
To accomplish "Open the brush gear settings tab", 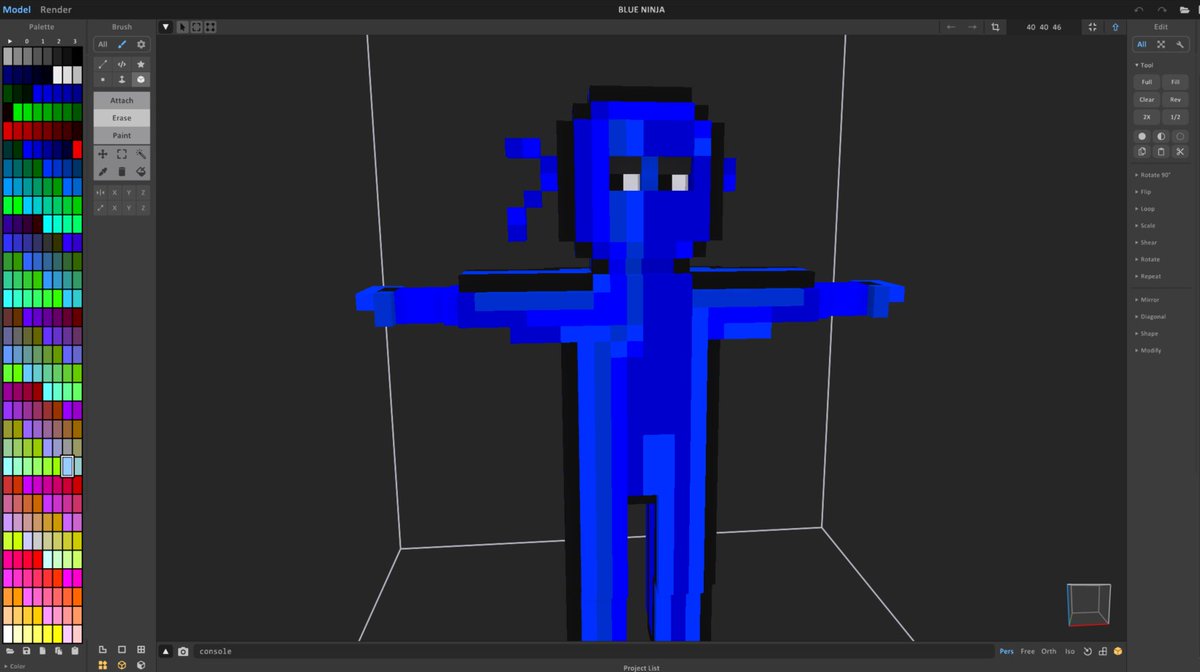I will [x=141, y=44].
